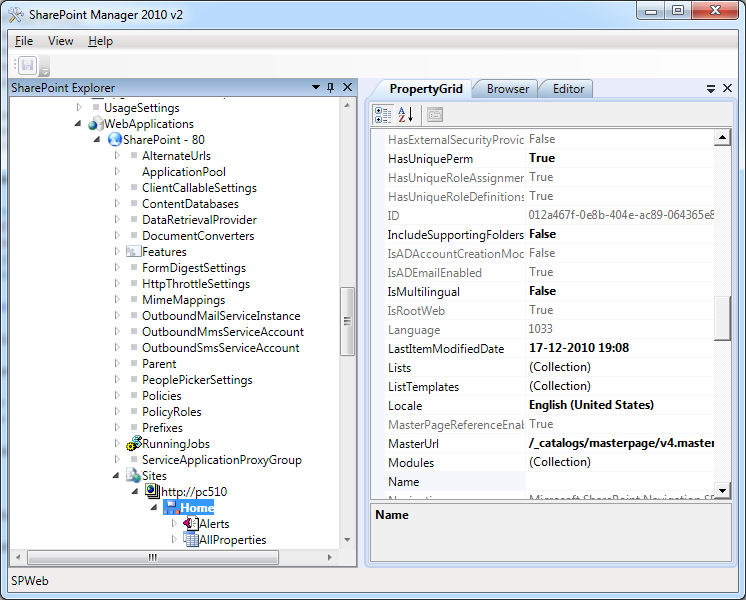Open the Help menu

tap(100, 41)
